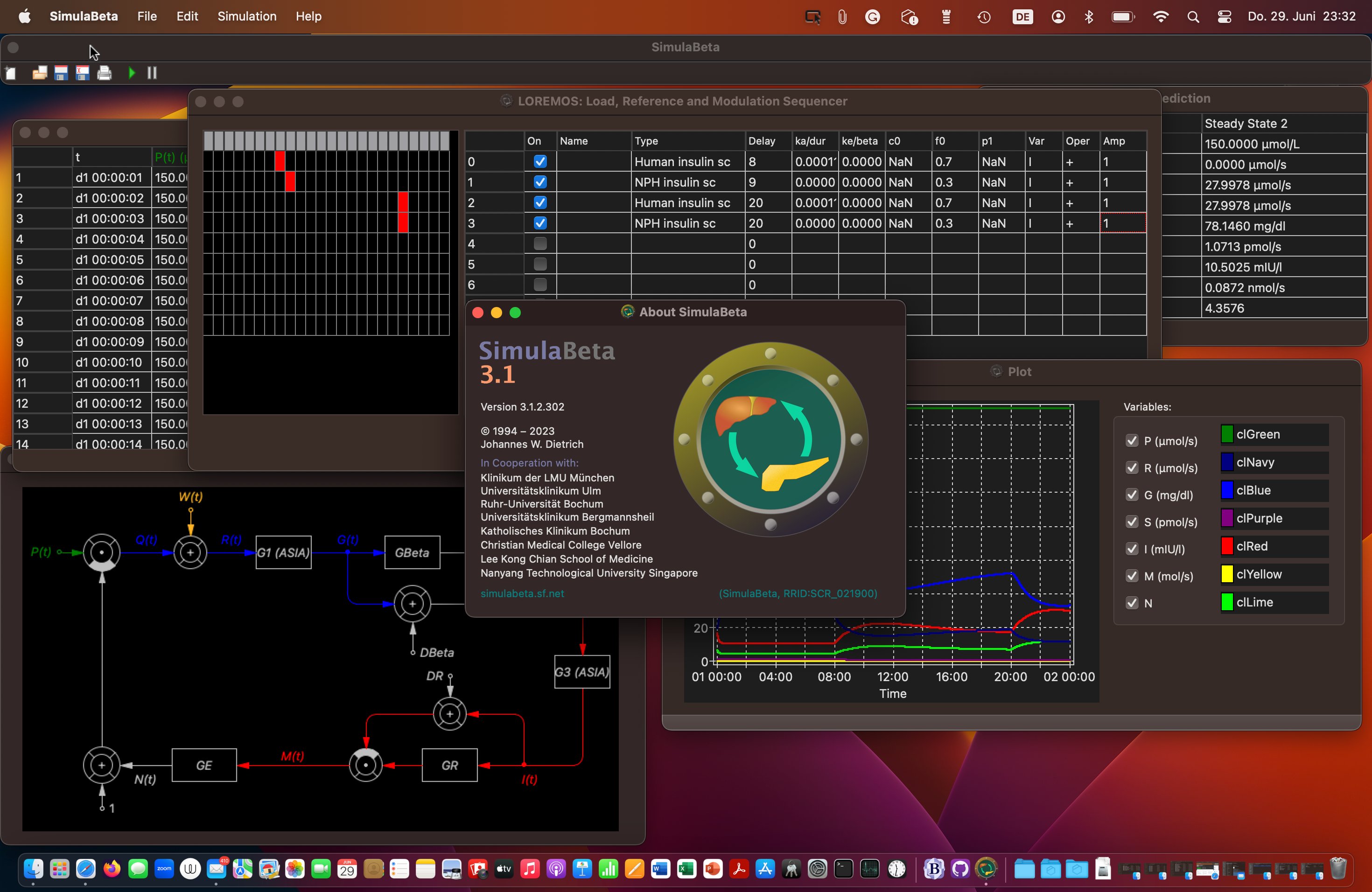1372x892 pixels.
Task: Click the SimulaBeta porthole logo in About
Action: click(771, 439)
